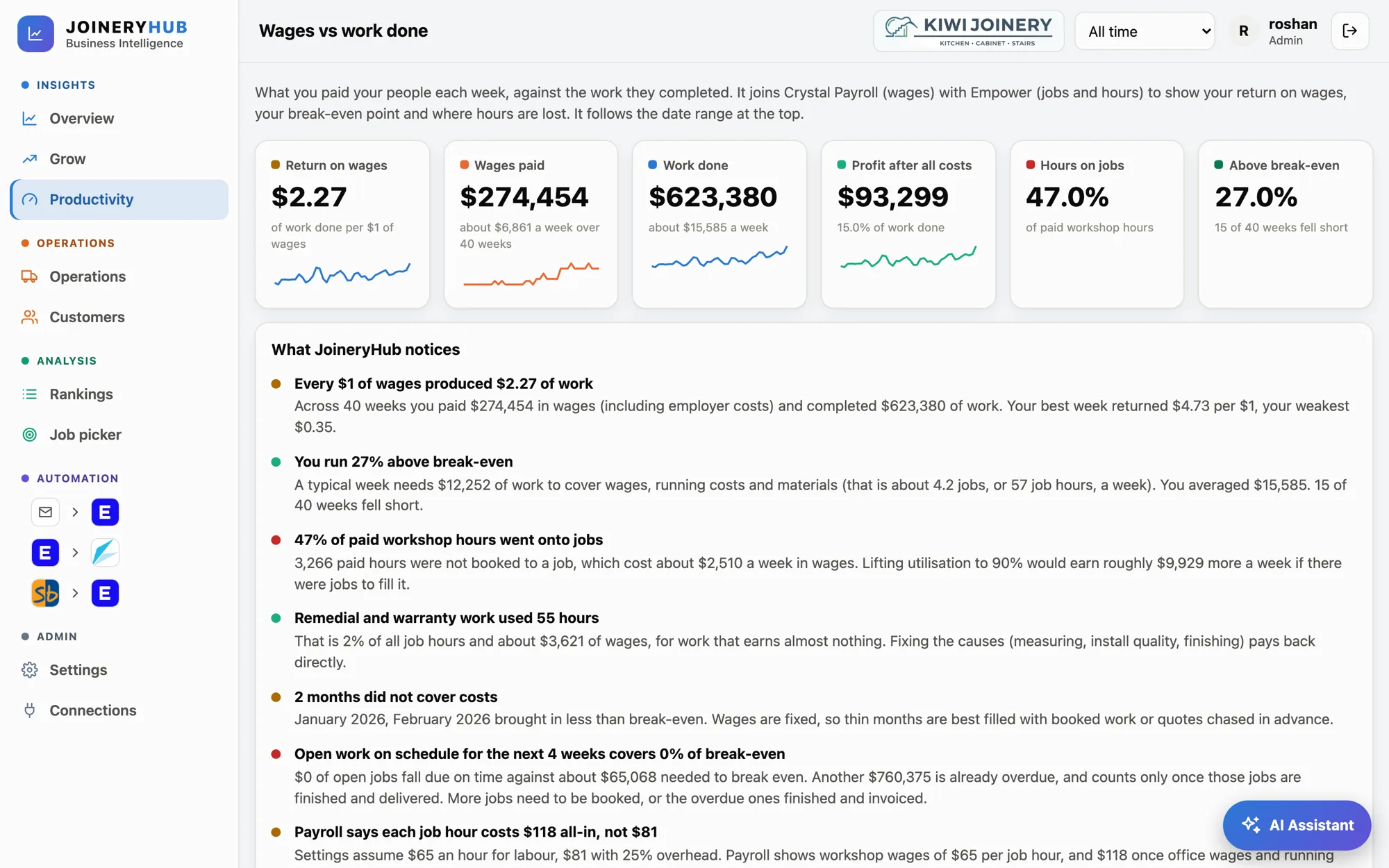The height and width of the screenshot is (868, 1389).
Task: Click the Hours on jobs 47.0% card
Action: (x=1097, y=224)
